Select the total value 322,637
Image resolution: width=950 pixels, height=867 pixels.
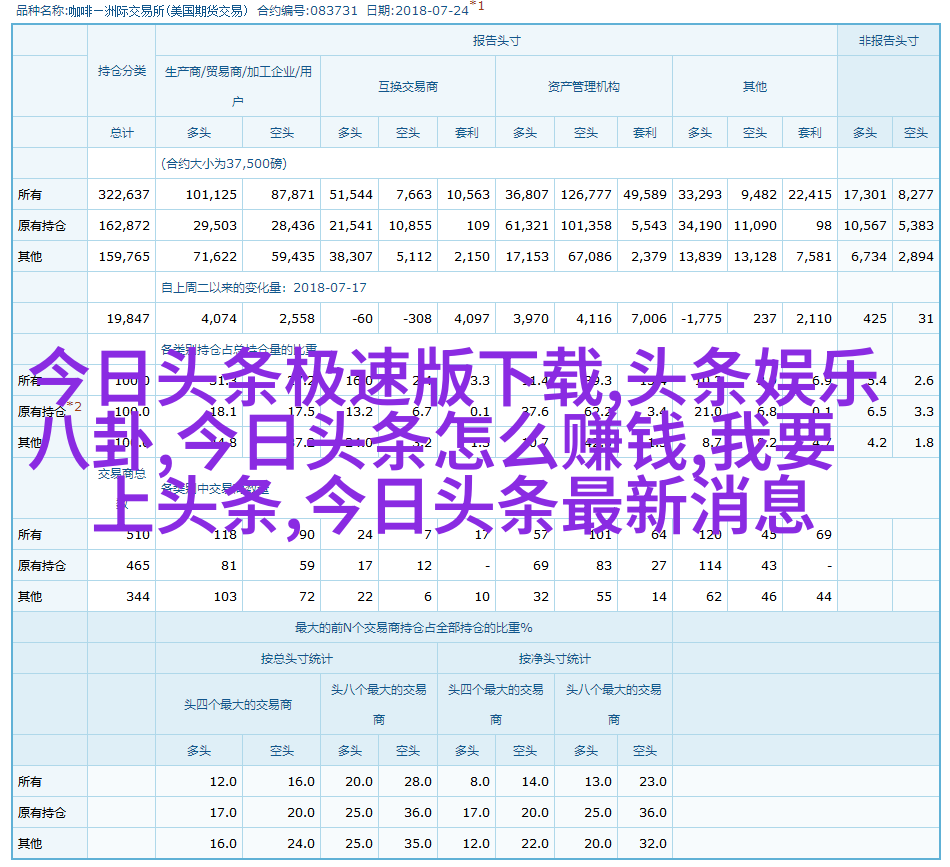124,194
